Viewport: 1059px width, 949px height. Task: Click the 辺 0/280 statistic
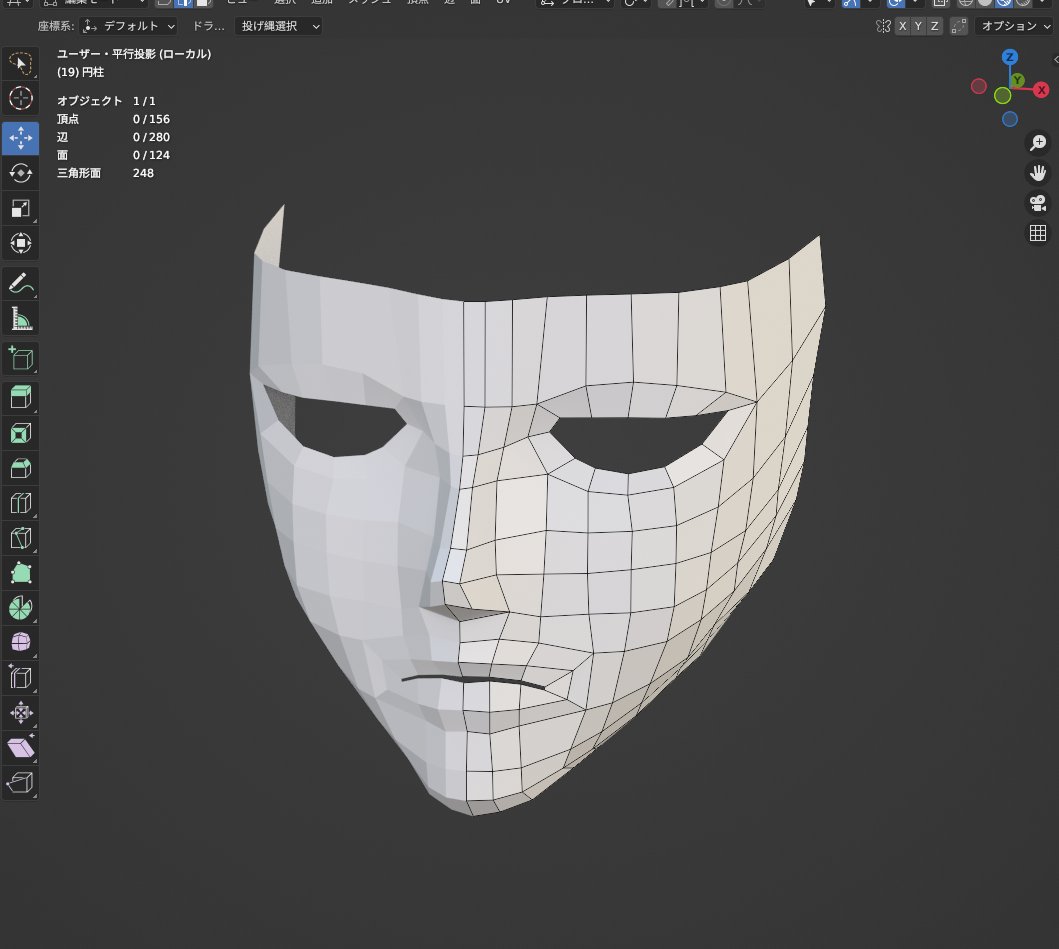[x=113, y=137]
